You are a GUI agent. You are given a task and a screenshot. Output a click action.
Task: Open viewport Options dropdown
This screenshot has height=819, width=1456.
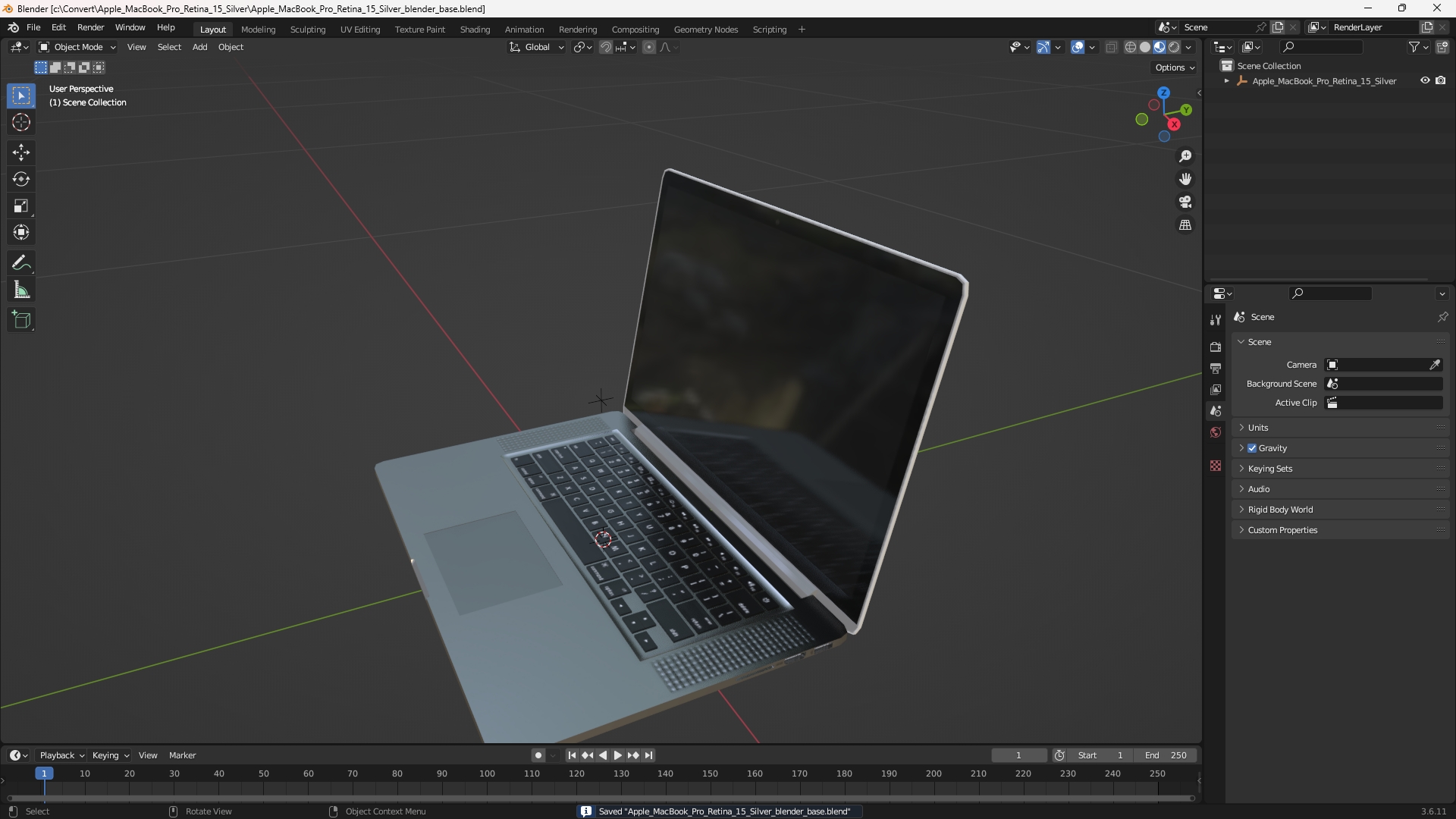(1175, 67)
